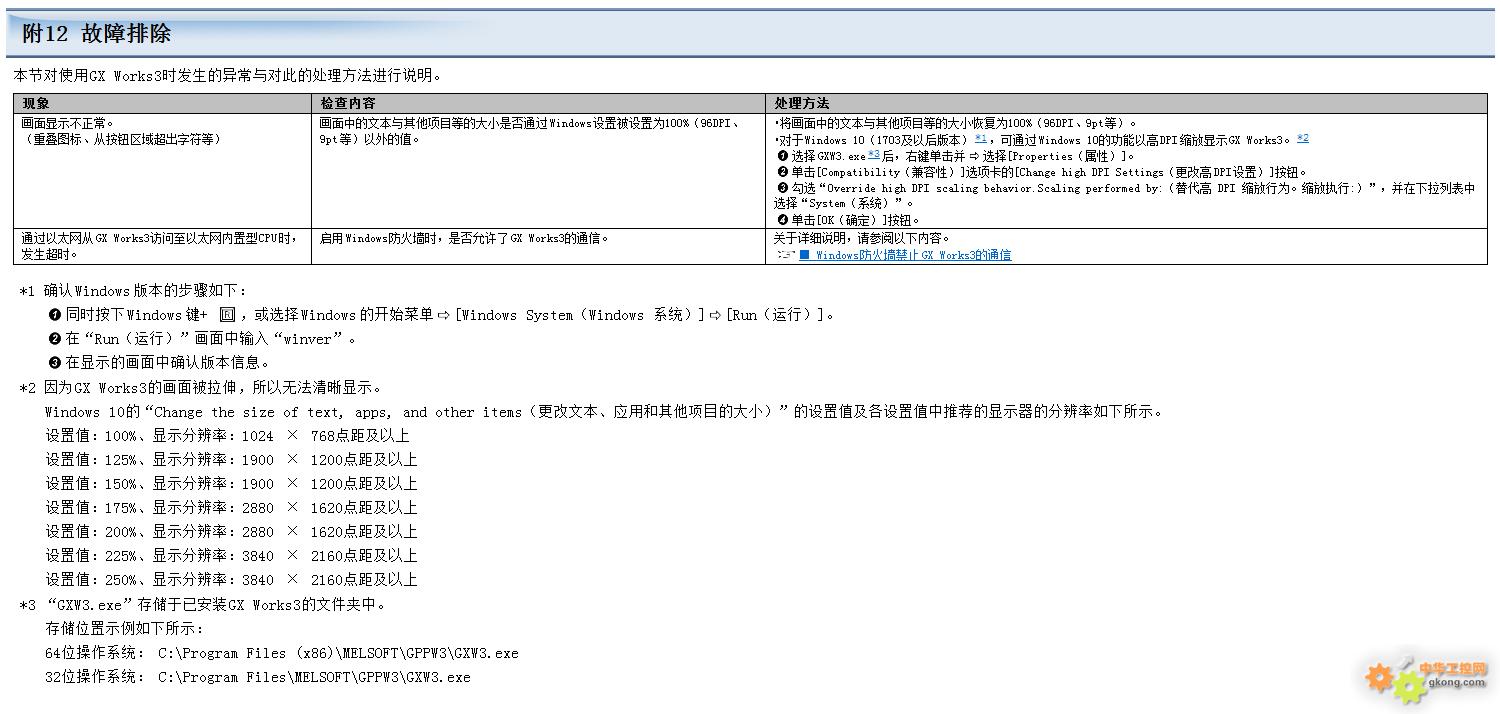
Task: Click the 设置值:175% resolution line
Action: (231, 508)
